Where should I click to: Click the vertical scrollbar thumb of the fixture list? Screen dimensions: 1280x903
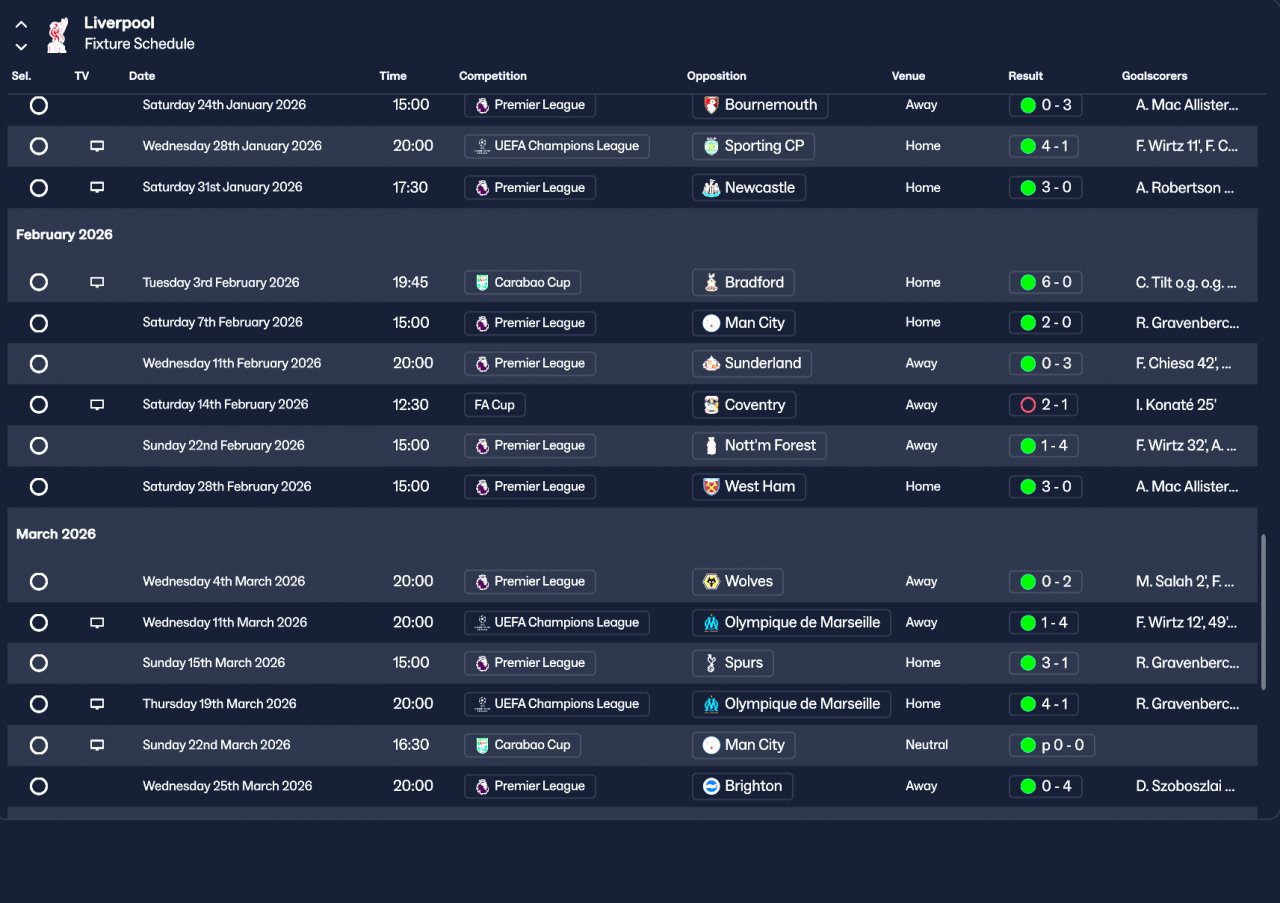click(x=1263, y=612)
